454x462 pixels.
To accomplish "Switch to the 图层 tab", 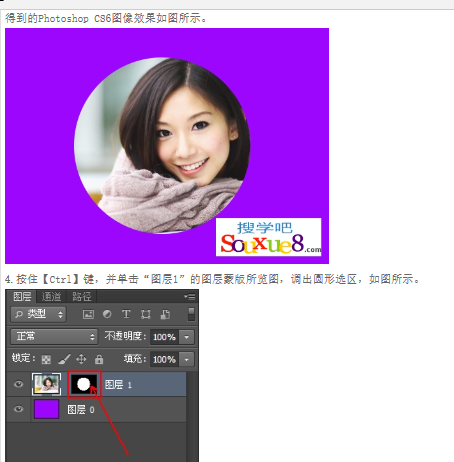I will tap(22, 296).
